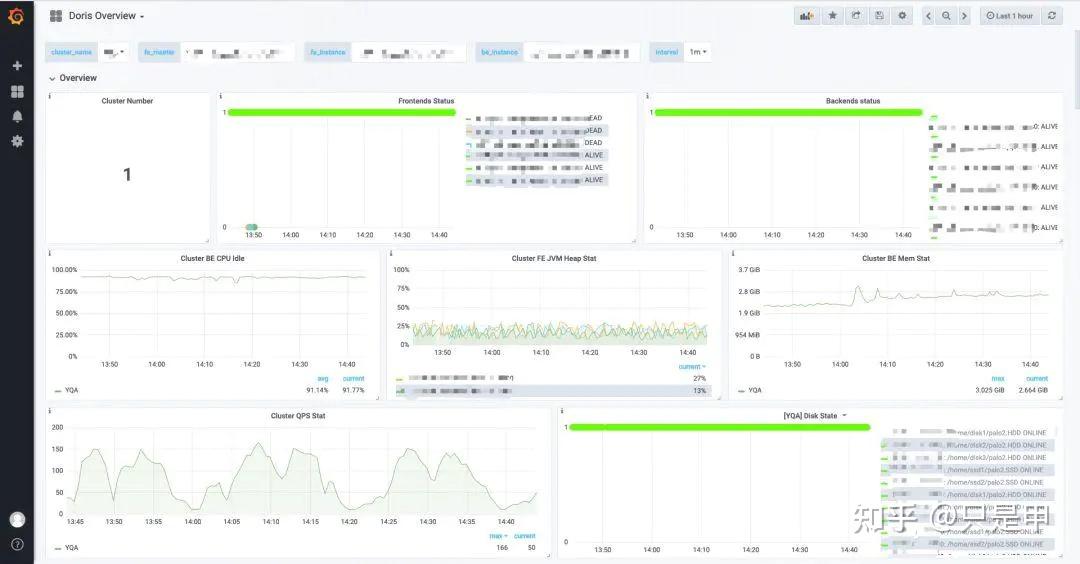
Task: Open the interval 1m dropdown
Action: click(698, 52)
